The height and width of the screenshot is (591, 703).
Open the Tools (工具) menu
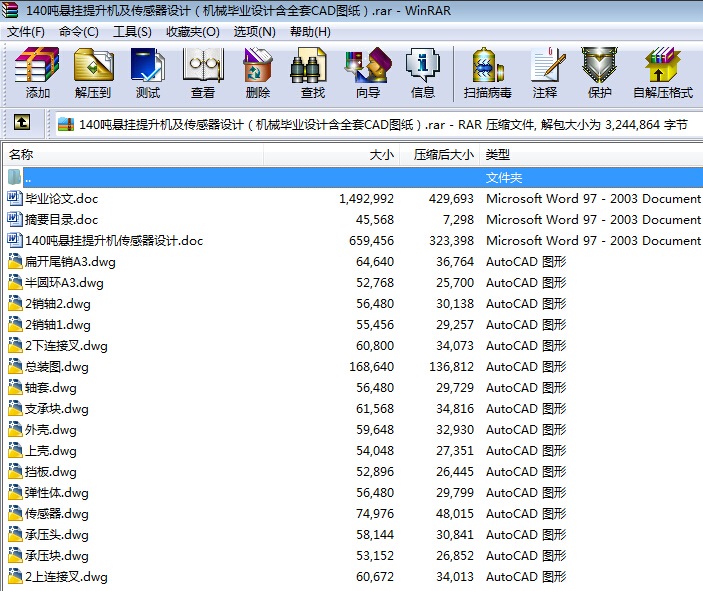coord(132,32)
